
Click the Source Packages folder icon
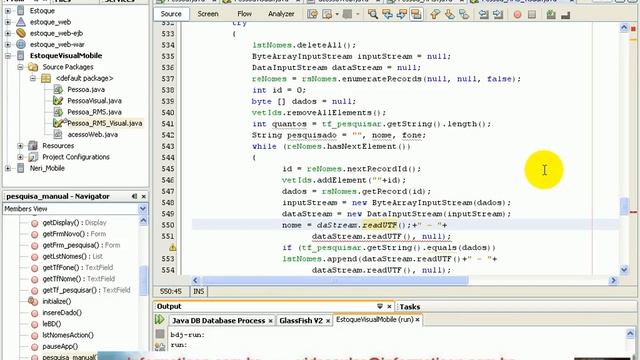[x=33, y=67]
